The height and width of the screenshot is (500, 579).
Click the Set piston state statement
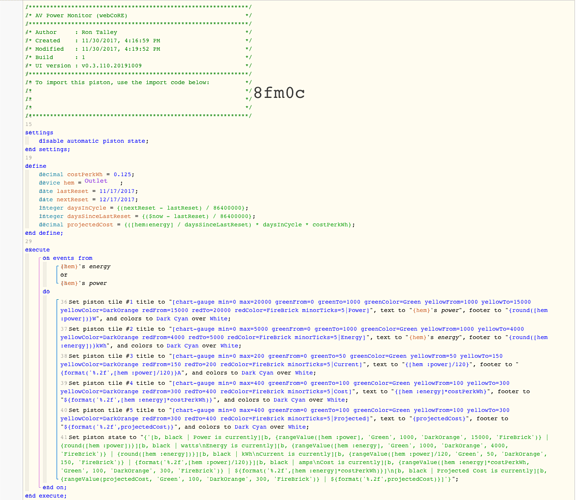(305, 458)
